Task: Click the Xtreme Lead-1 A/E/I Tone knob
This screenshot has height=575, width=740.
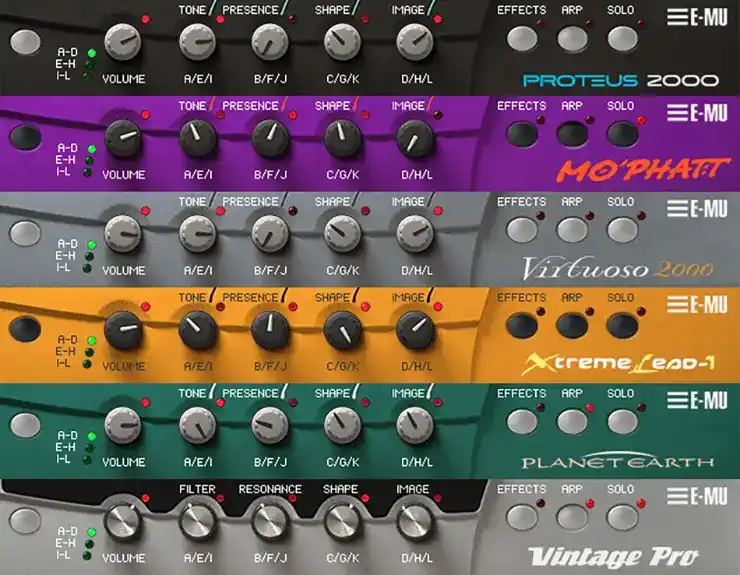Action: (197, 330)
